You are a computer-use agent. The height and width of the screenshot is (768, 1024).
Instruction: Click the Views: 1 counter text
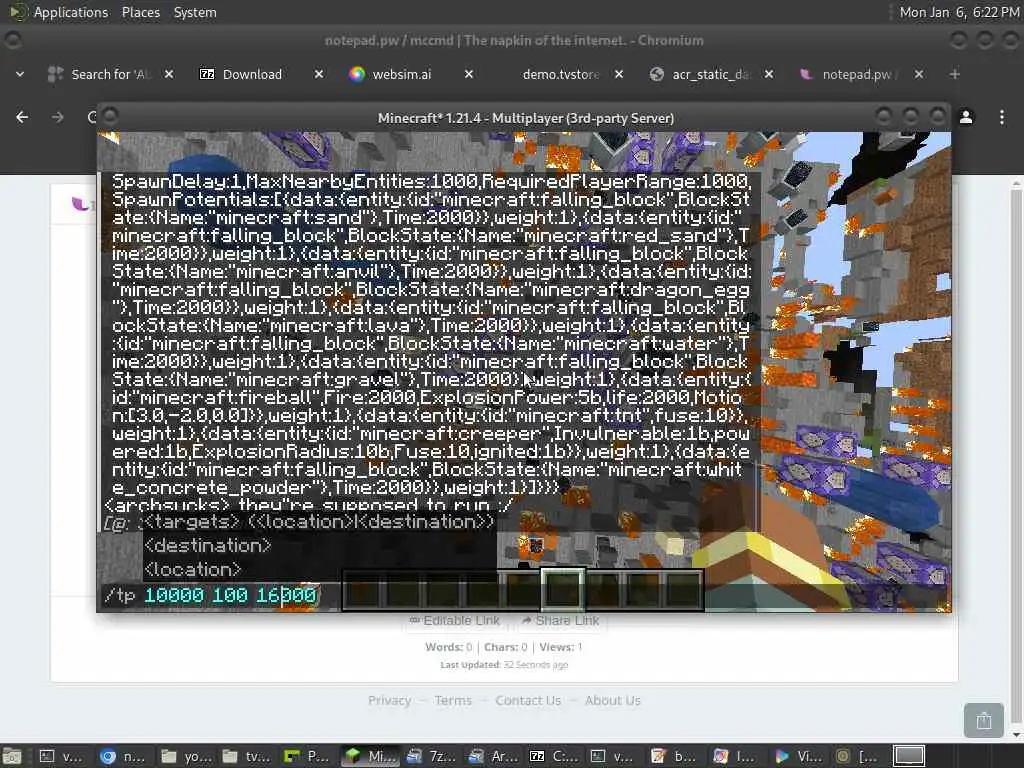point(560,647)
